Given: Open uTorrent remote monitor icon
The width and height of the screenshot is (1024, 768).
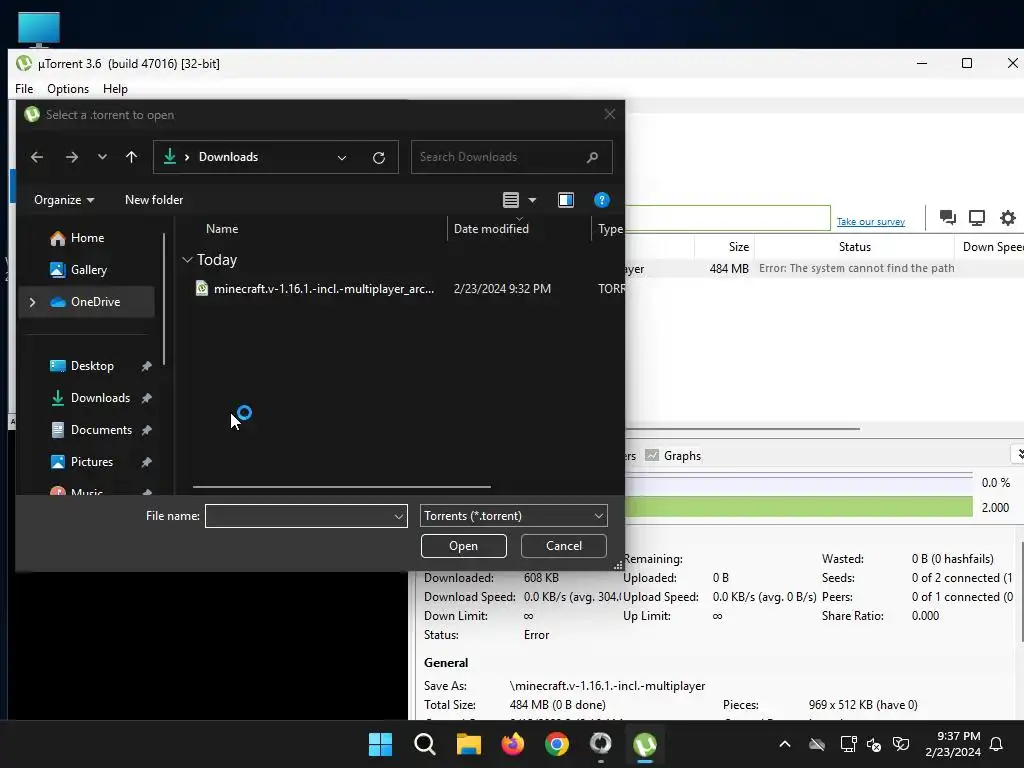Looking at the screenshot, I should coord(977,217).
